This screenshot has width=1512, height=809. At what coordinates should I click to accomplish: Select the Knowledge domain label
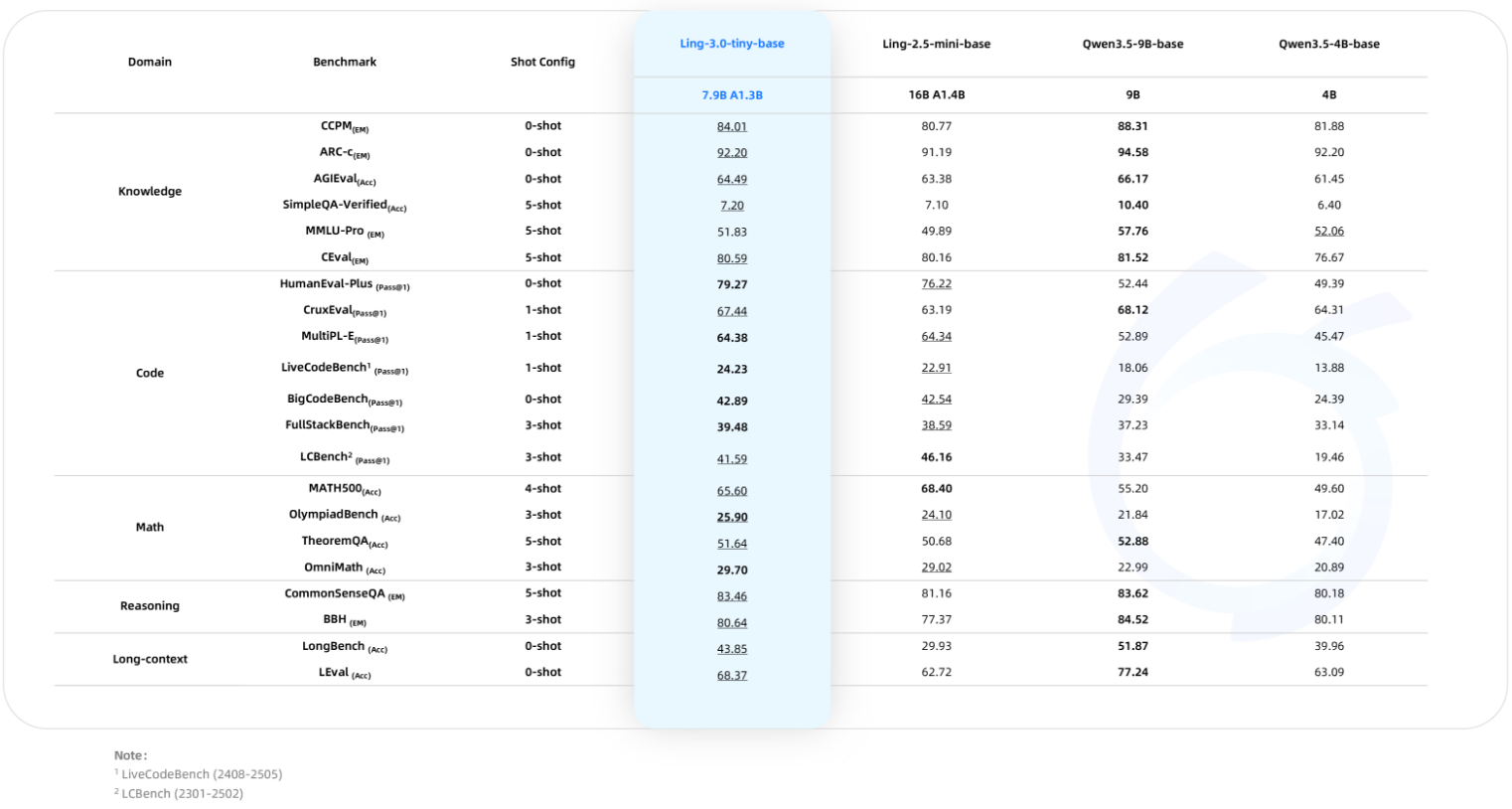(150, 191)
